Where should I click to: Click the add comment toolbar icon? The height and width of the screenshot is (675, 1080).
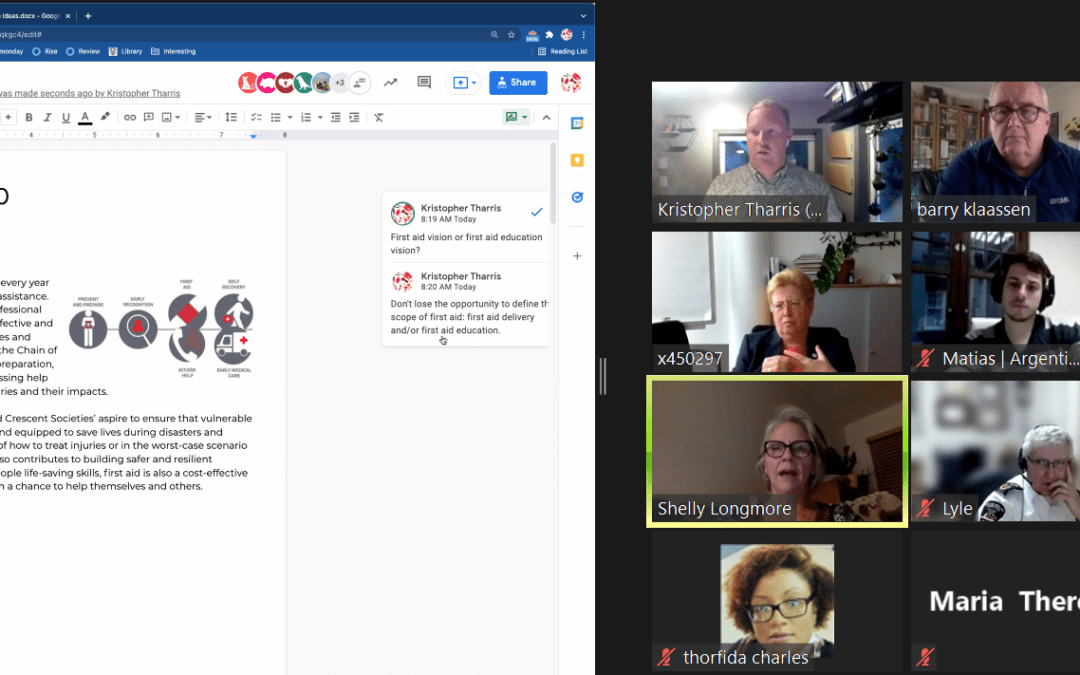tap(148, 118)
